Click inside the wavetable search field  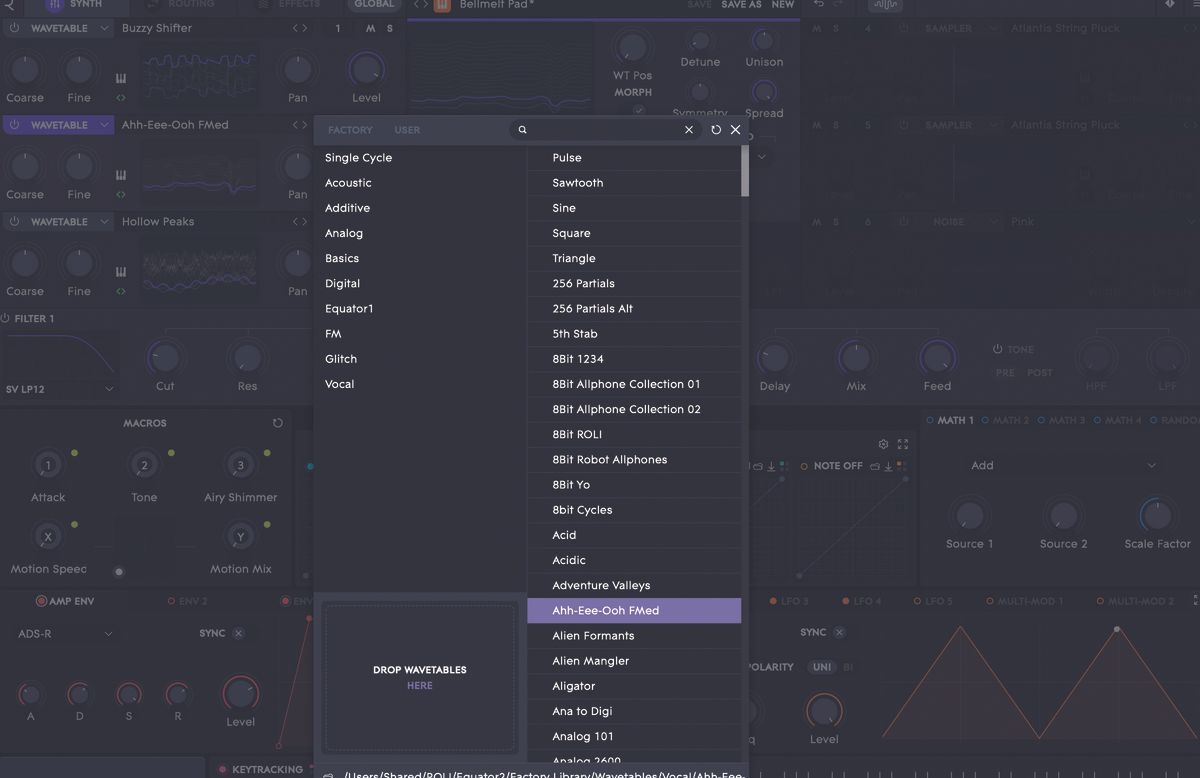point(600,130)
